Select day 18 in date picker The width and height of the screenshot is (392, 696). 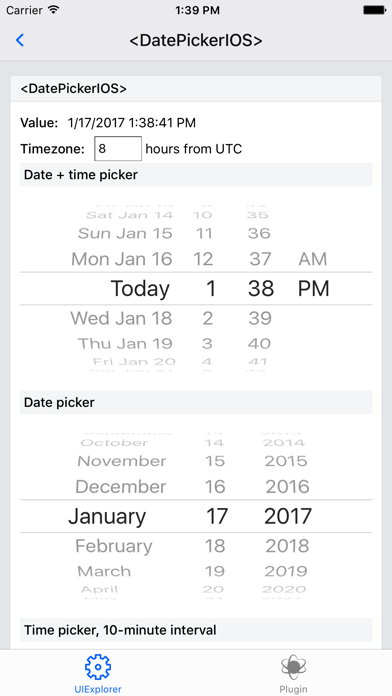coord(215,546)
